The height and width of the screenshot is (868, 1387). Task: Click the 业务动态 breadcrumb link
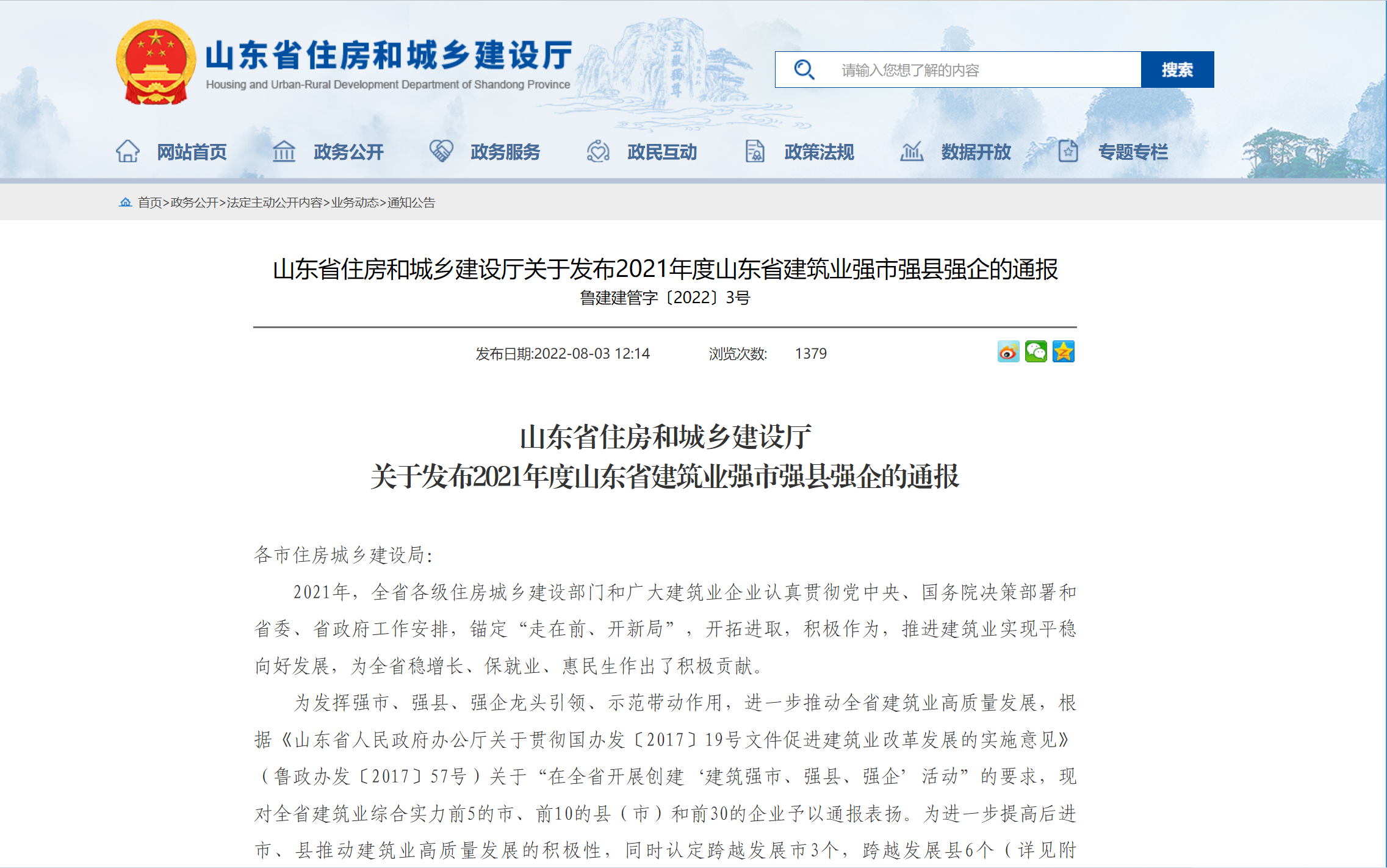pyautogui.click(x=355, y=204)
